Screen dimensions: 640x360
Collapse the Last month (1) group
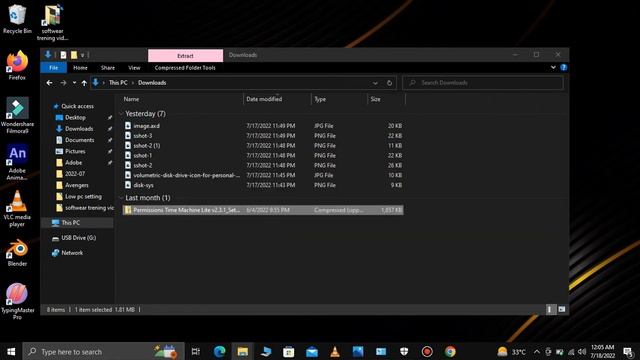tap(121, 198)
